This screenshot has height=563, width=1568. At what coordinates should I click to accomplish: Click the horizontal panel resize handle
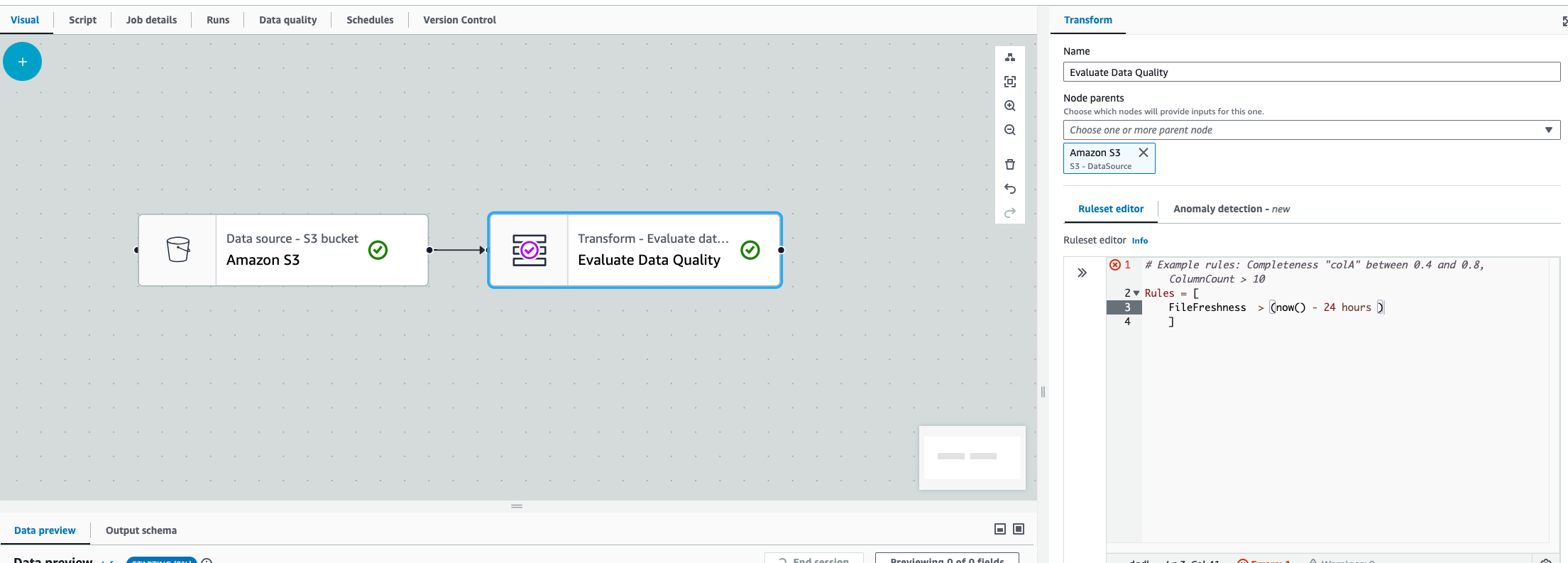pyautogui.click(x=517, y=506)
